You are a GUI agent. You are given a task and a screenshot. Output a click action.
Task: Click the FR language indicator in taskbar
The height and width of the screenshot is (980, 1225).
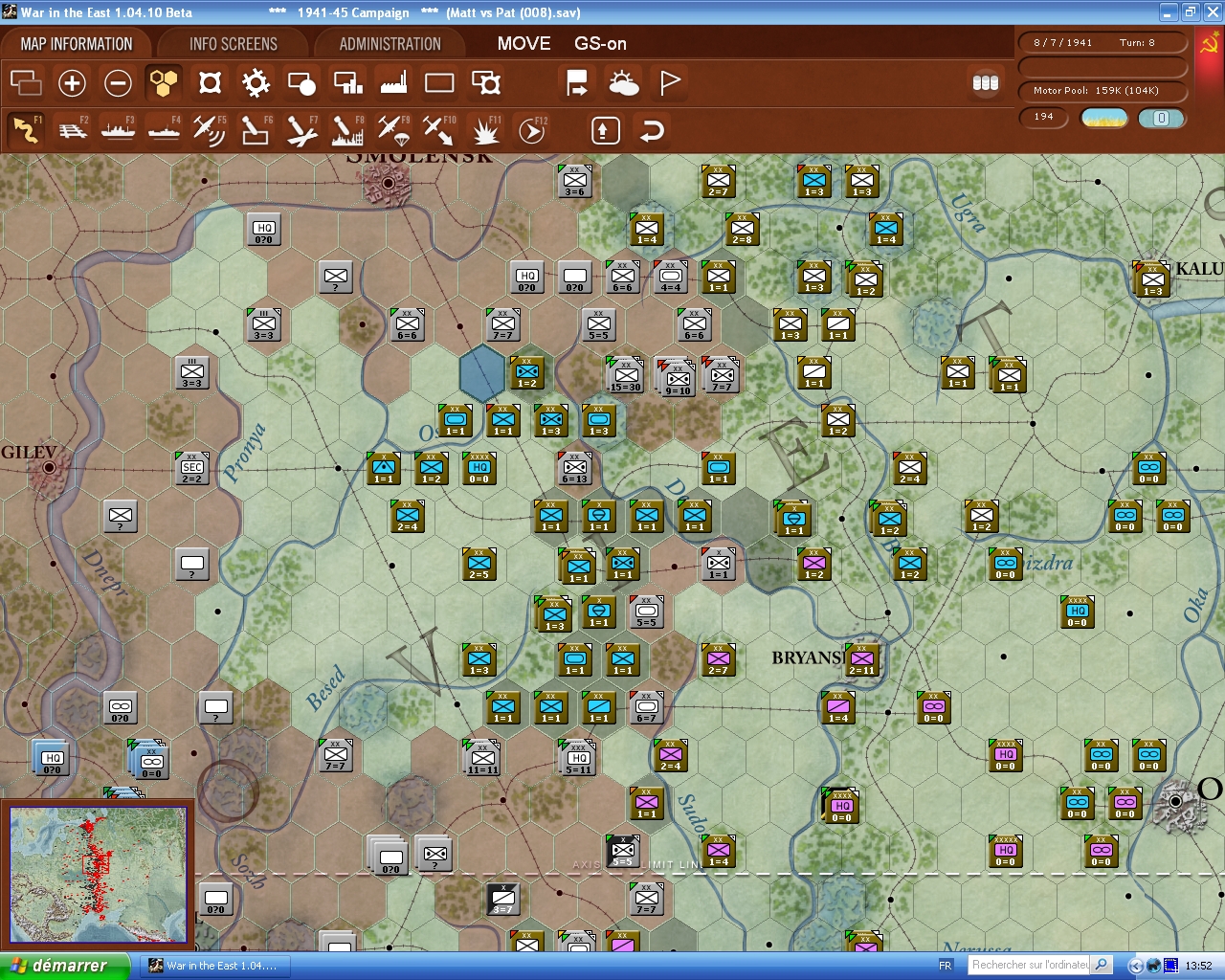pos(946,966)
